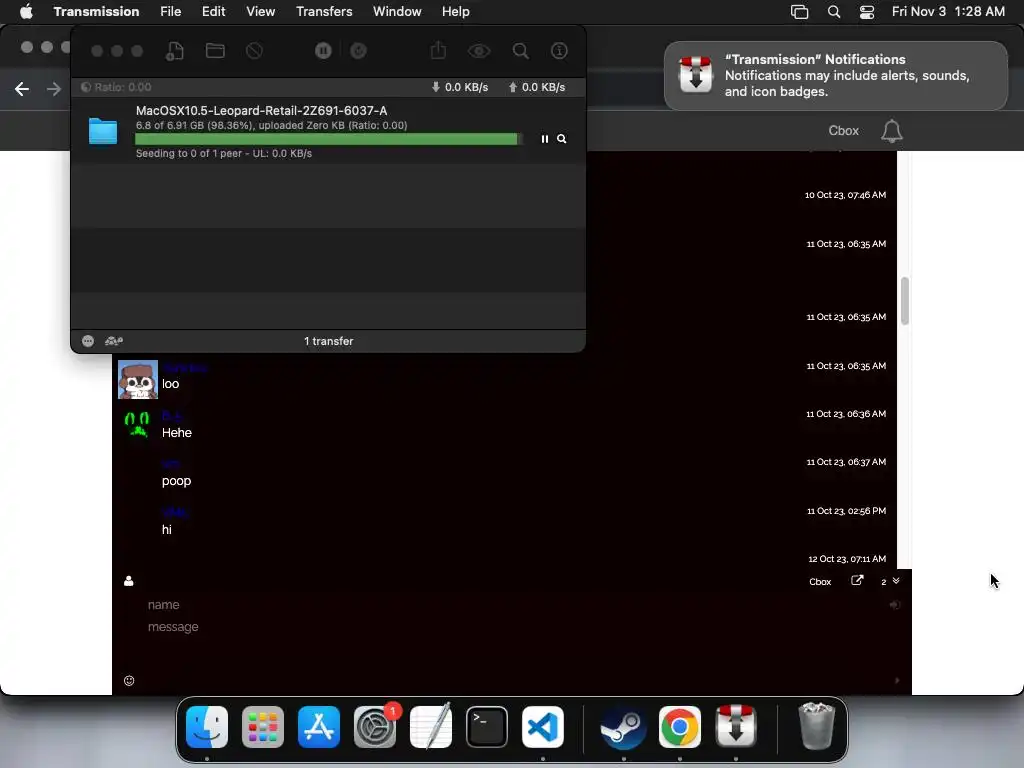Open Steam from the Dock
This screenshot has width=1024, height=768.
tap(624, 727)
